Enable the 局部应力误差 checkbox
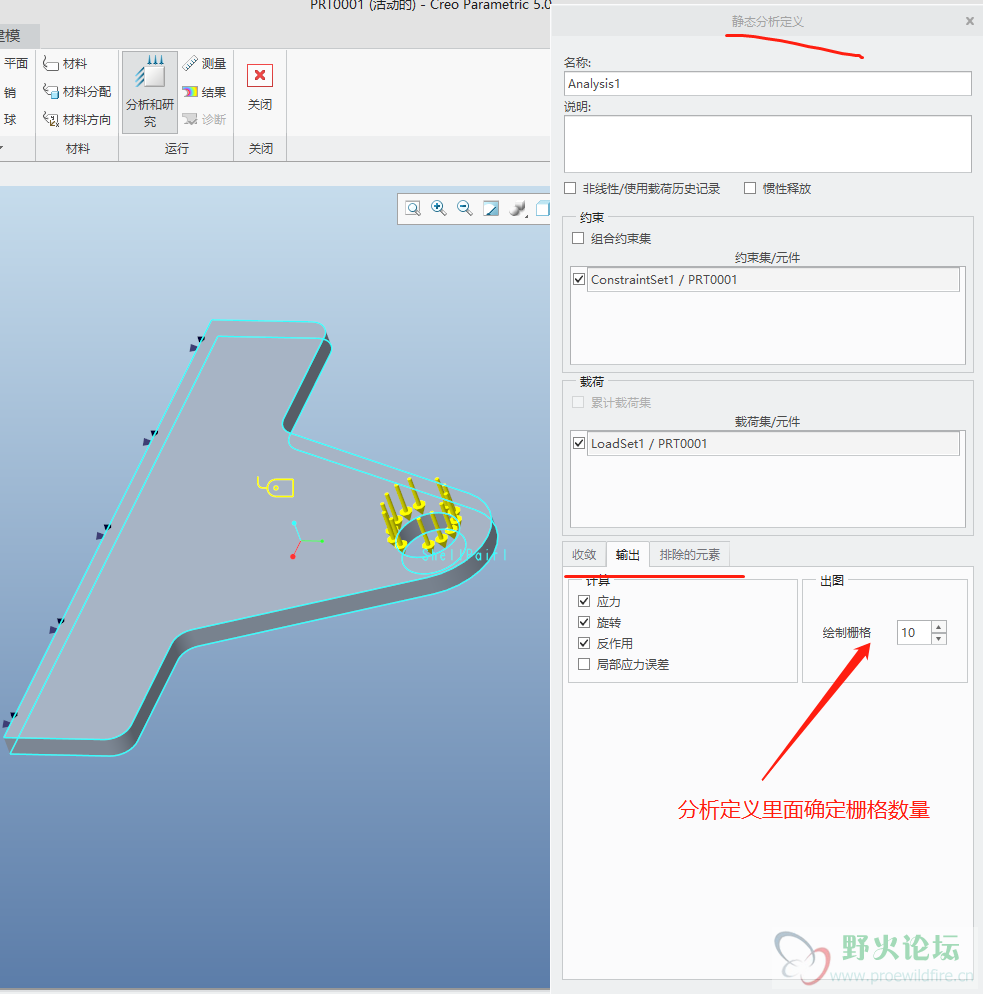Viewport: 983px width, 994px height. pos(584,664)
